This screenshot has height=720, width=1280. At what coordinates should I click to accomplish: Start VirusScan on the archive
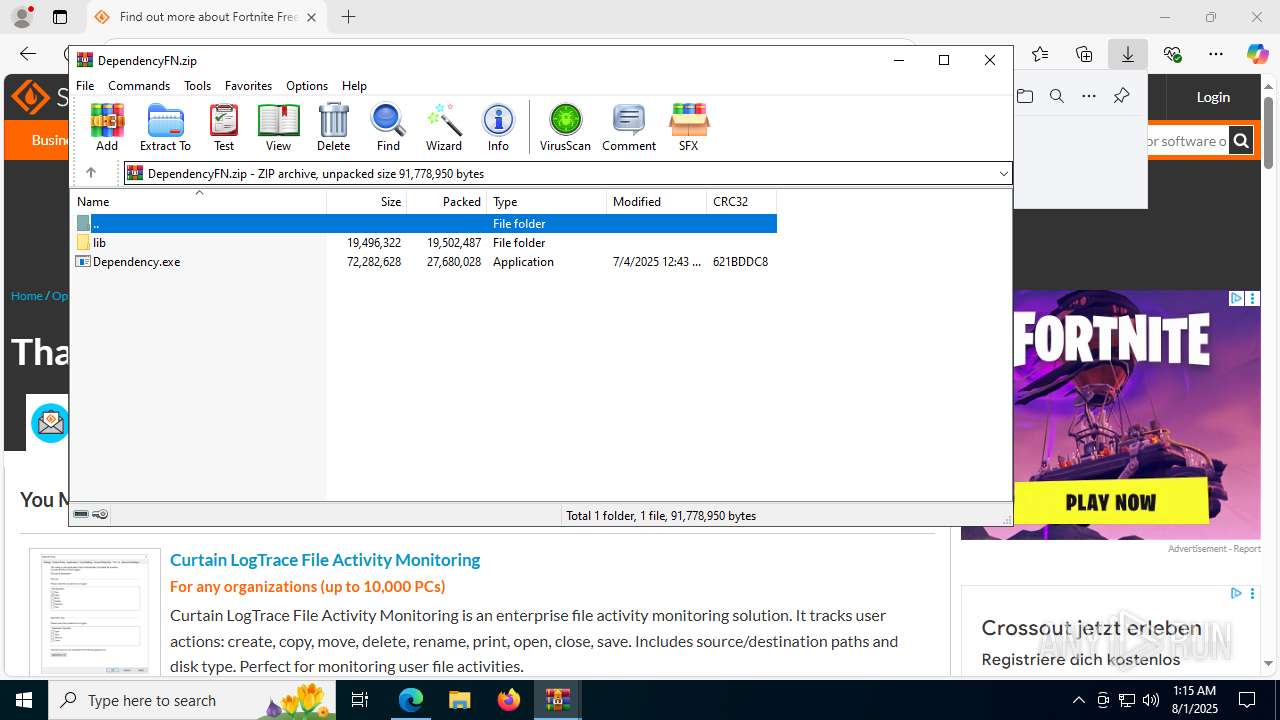(565, 127)
